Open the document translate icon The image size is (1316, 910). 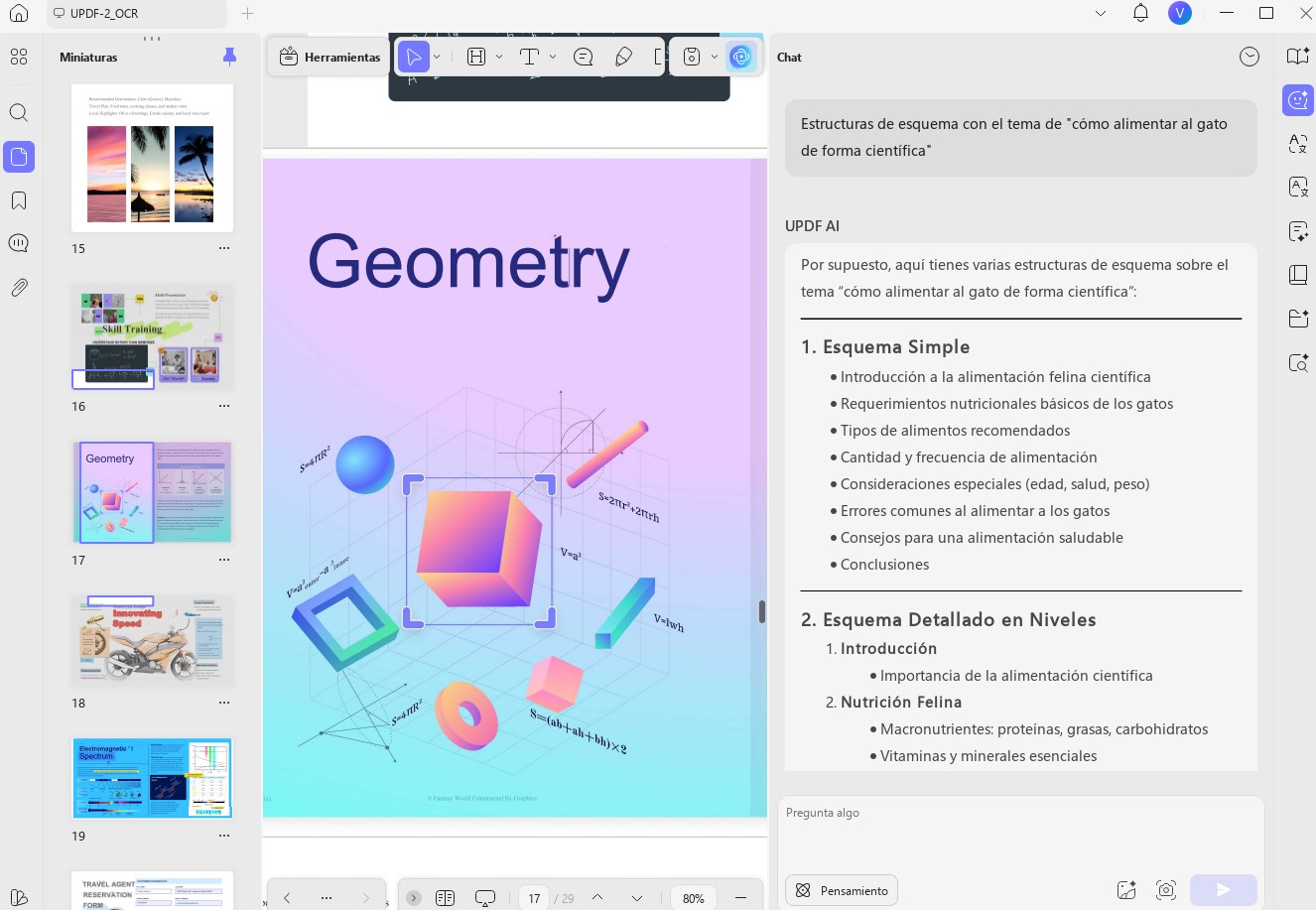(x=1298, y=188)
